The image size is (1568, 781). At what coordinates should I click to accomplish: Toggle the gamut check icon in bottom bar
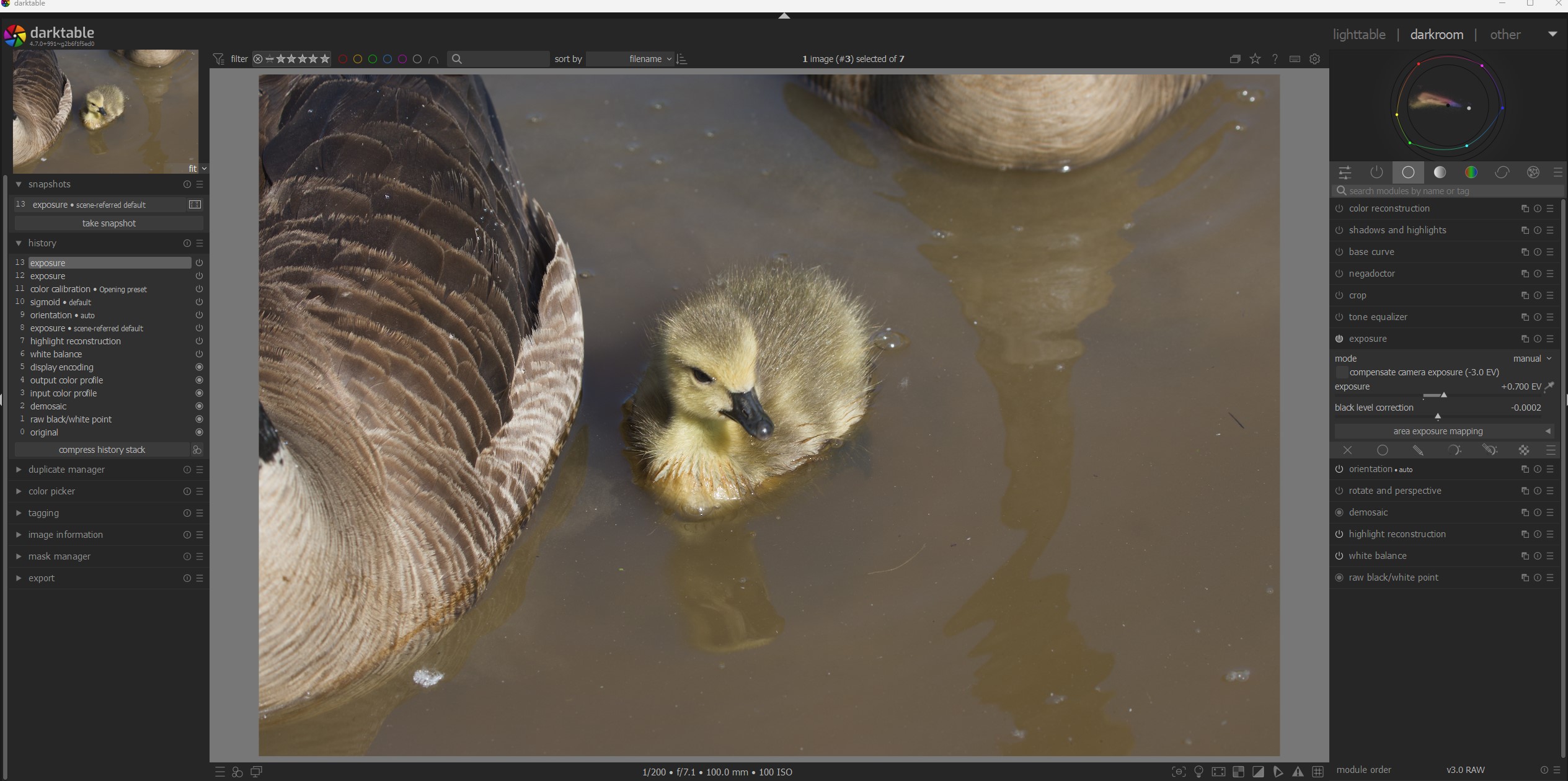(1298, 772)
